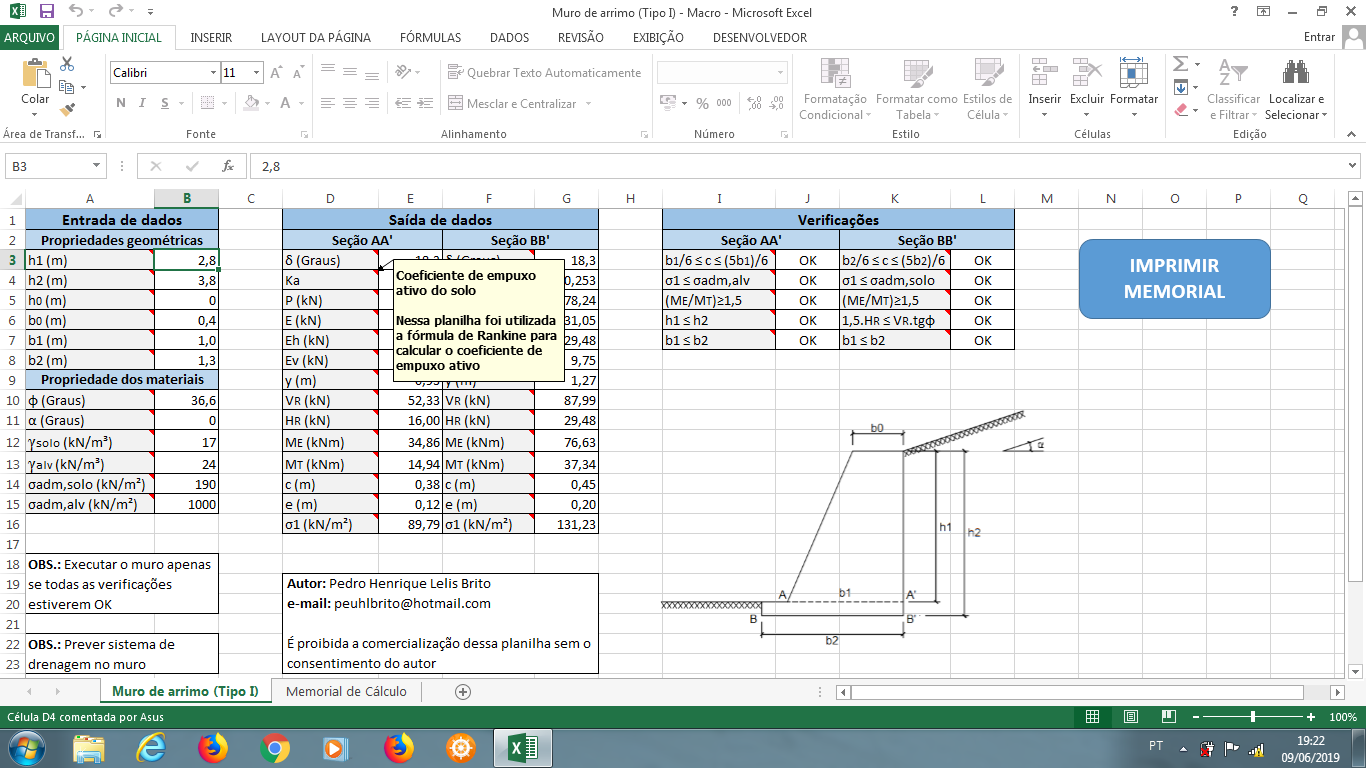1366x768 pixels.
Task: Click Mesclar e Centralizar
Action: 522,103
